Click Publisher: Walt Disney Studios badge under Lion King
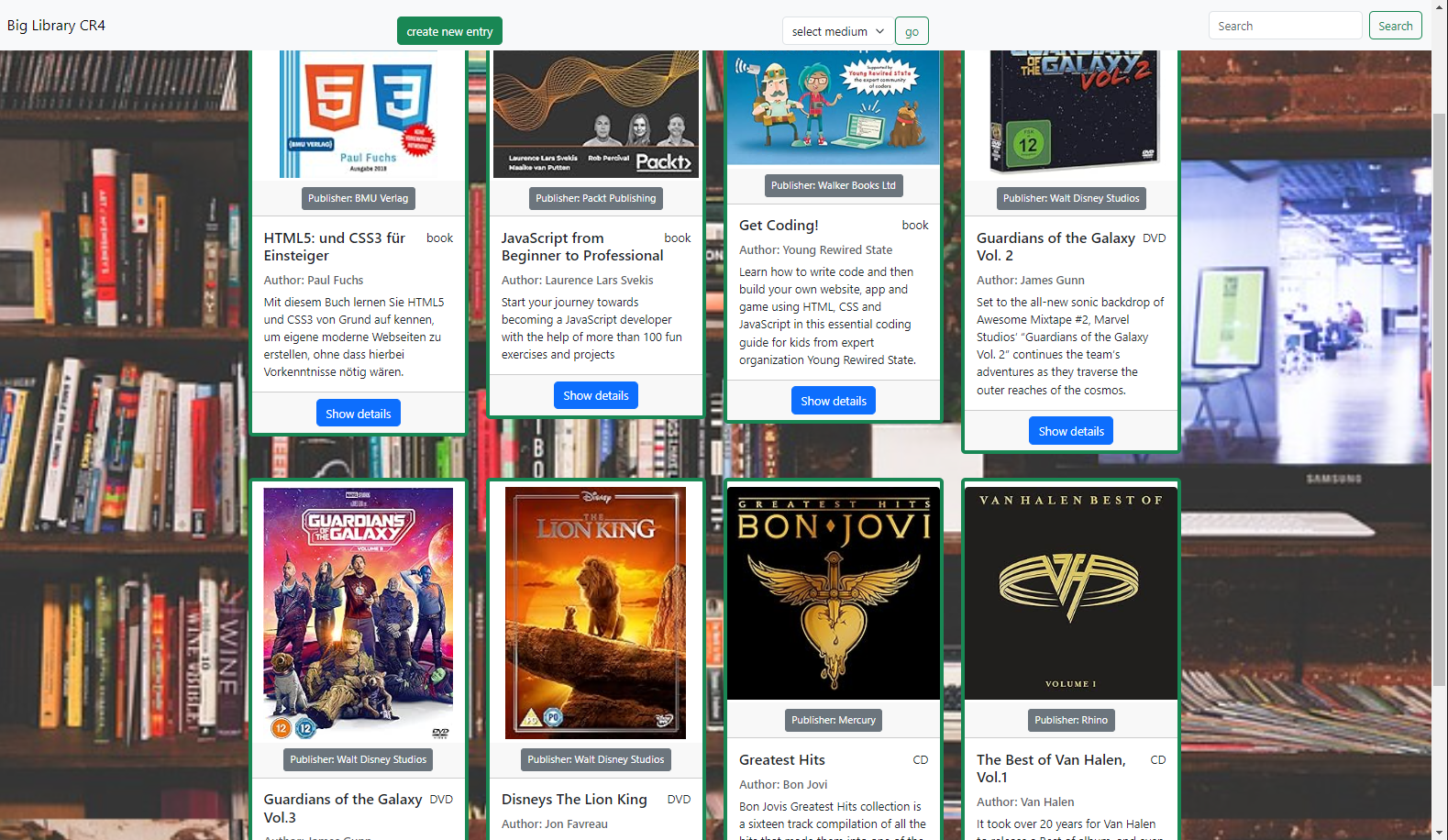 [596, 759]
